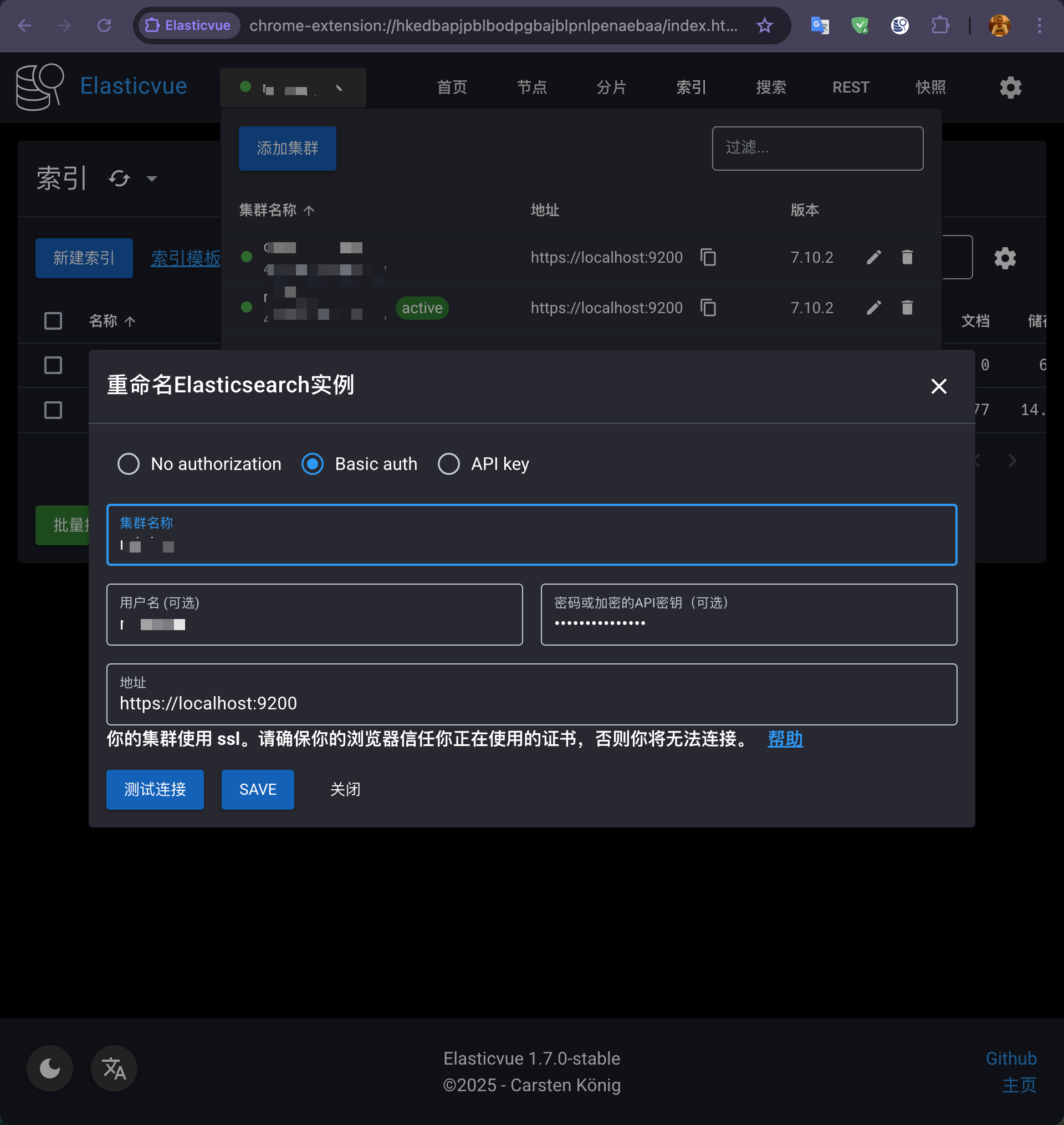Click the 测试连接 test connection button

[x=155, y=789]
